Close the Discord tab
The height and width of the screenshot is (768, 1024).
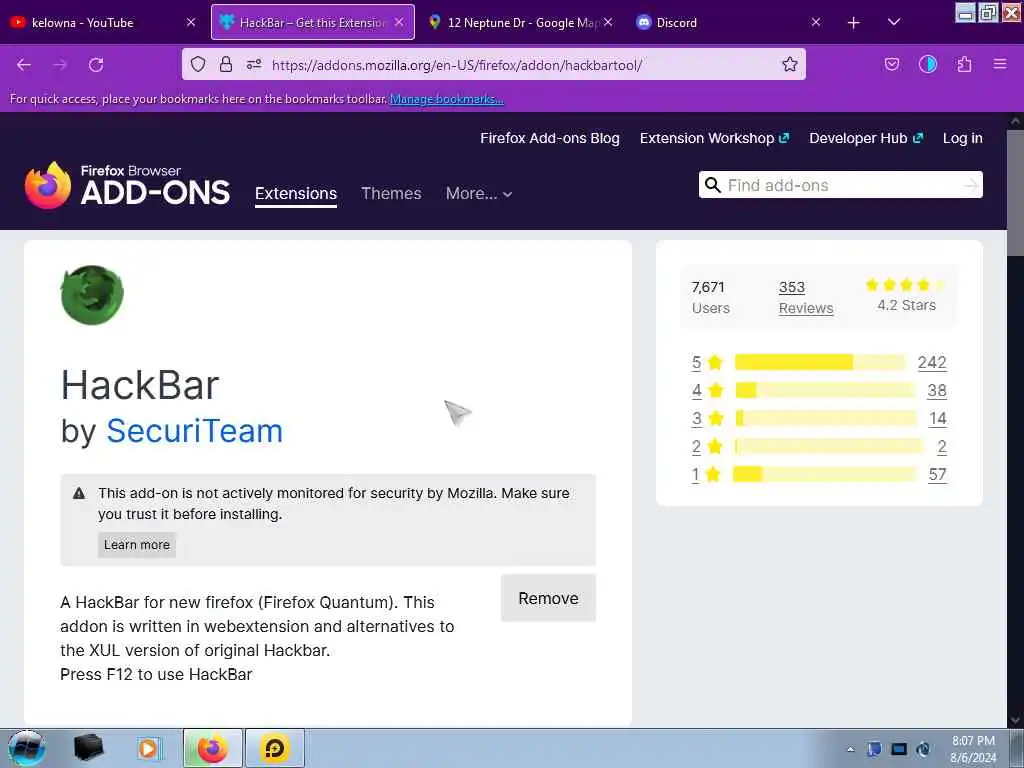(816, 22)
